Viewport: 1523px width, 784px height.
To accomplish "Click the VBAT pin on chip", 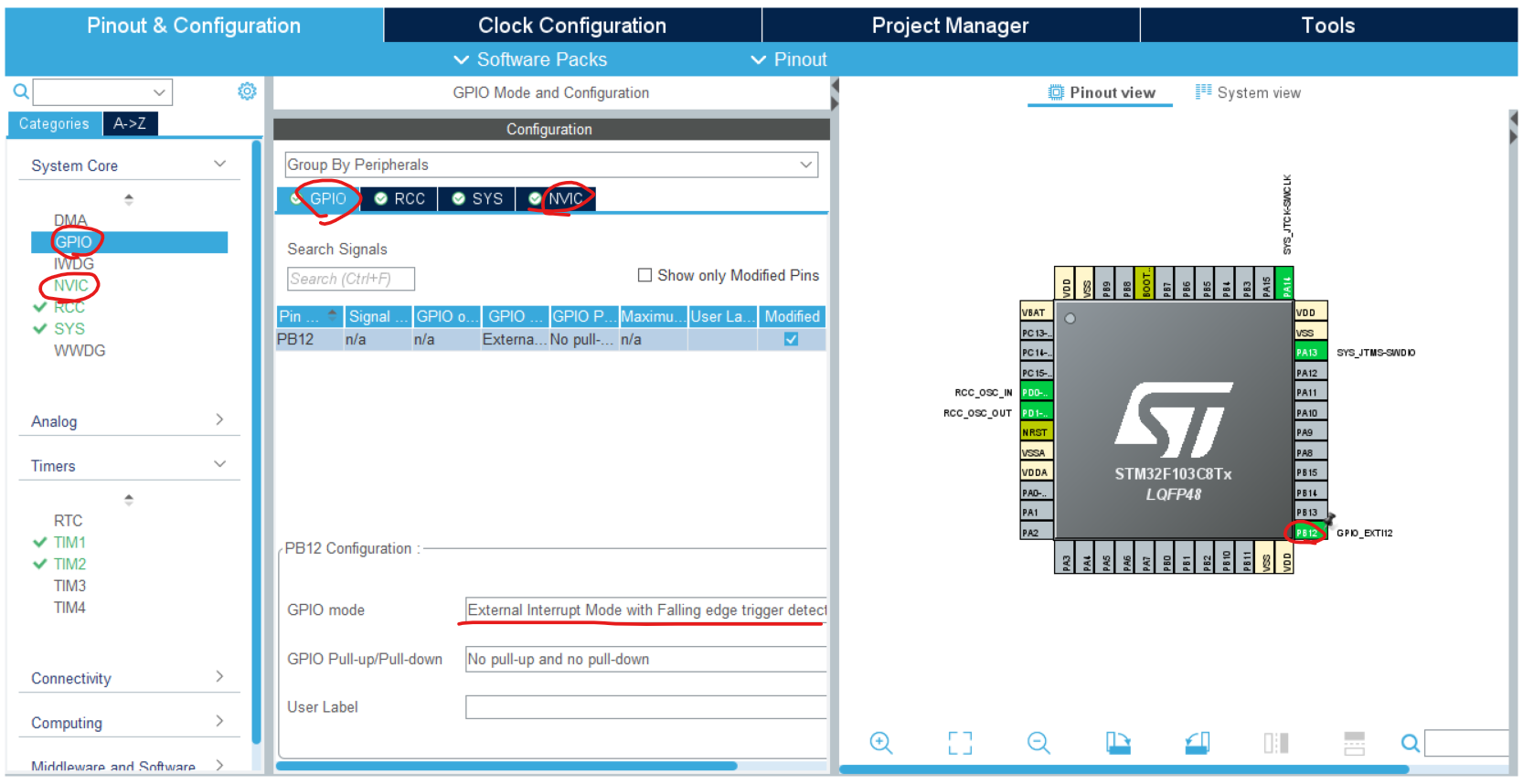I will pos(1037,313).
